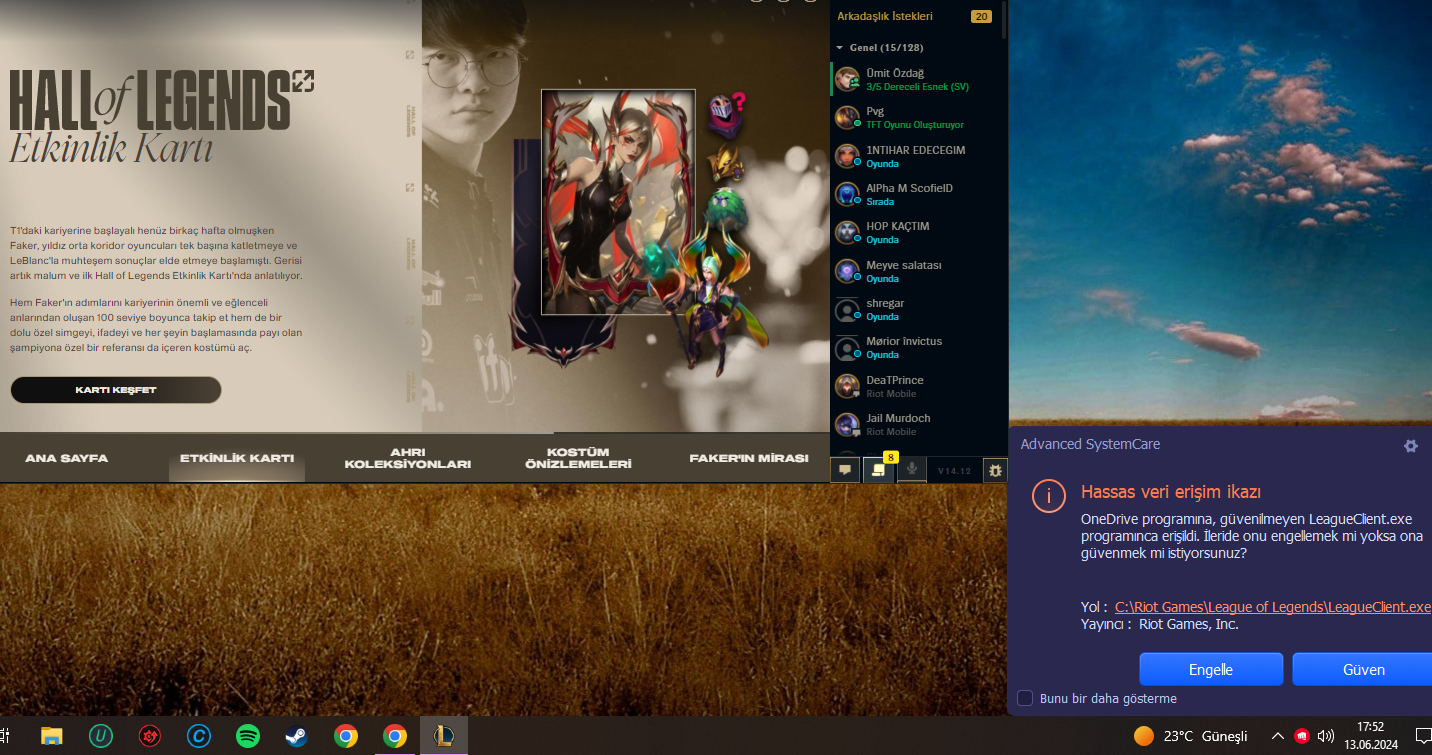Select the ETKİNLİK KARTI tab
The width and height of the screenshot is (1432, 755).
[237, 458]
